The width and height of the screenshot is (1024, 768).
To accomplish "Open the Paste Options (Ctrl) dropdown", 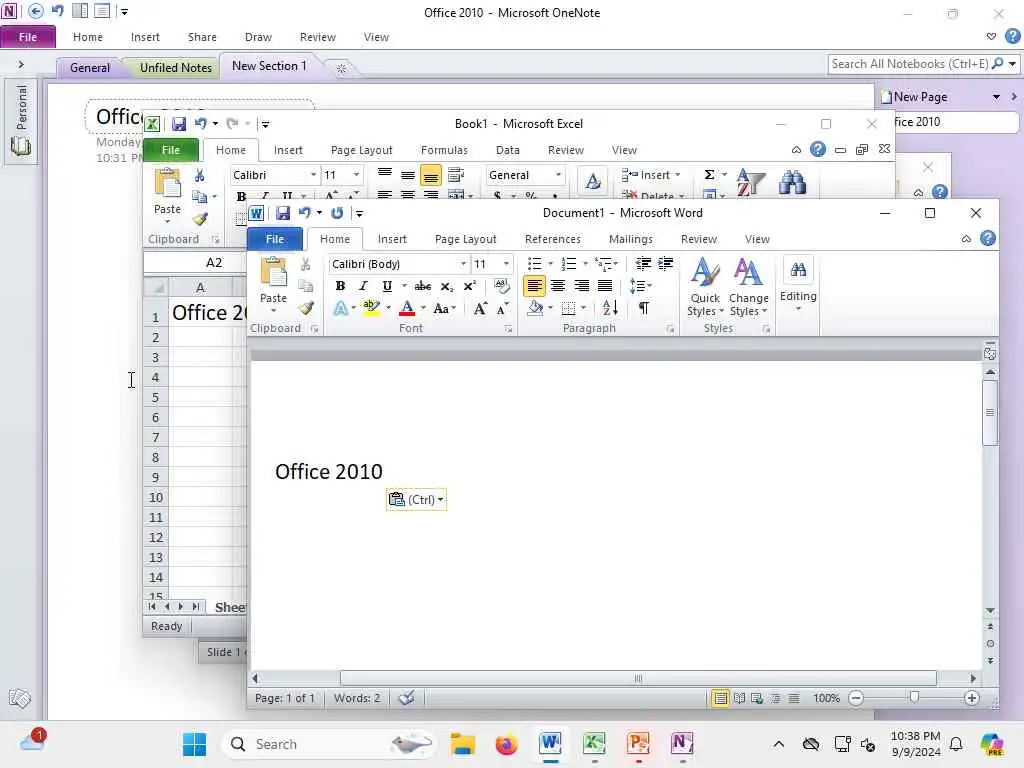I will (x=417, y=500).
